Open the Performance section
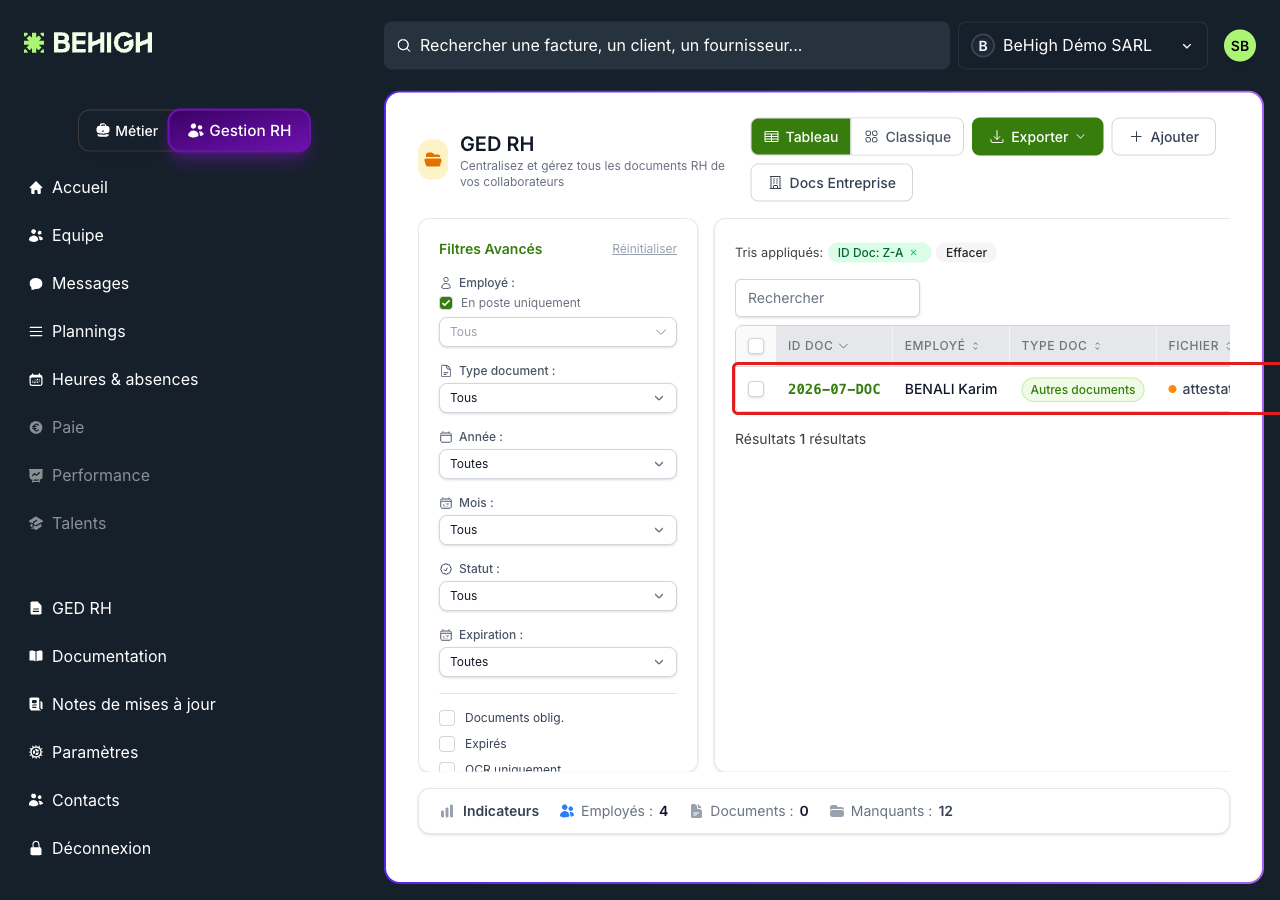Image resolution: width=1280 pixels, height=900 pixels. 89,475
